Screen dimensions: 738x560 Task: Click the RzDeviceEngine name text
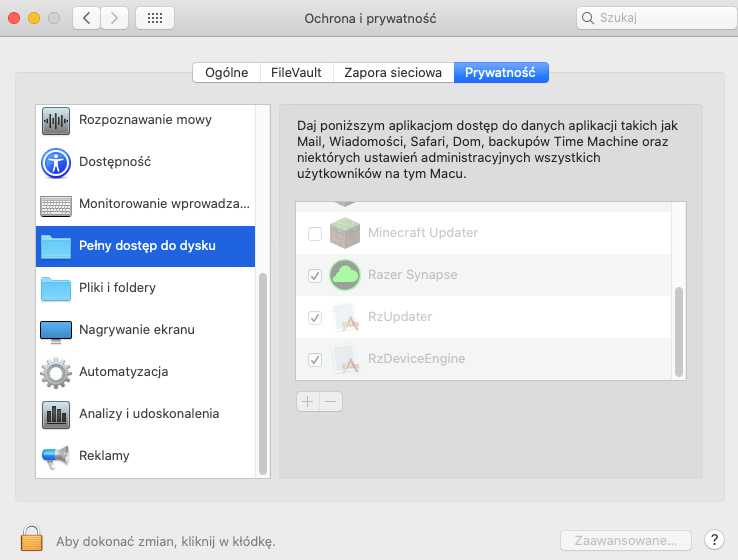tap(417, 358)
